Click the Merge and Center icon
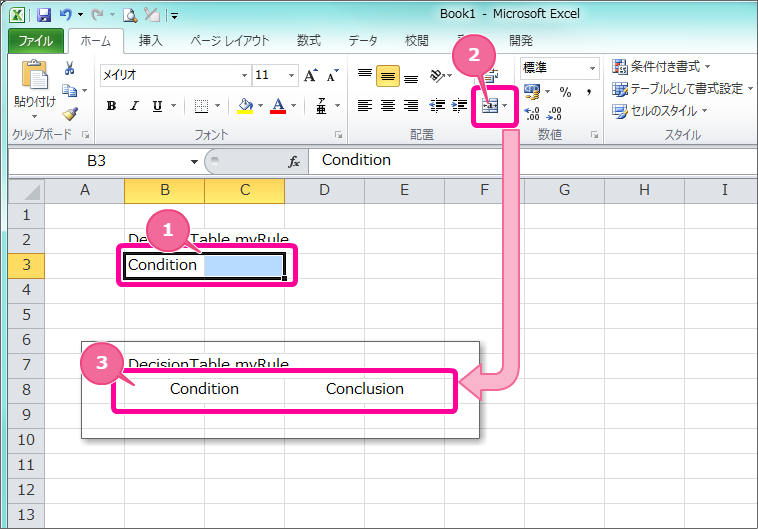Viewport: 758px width, 529px height. 490,105
